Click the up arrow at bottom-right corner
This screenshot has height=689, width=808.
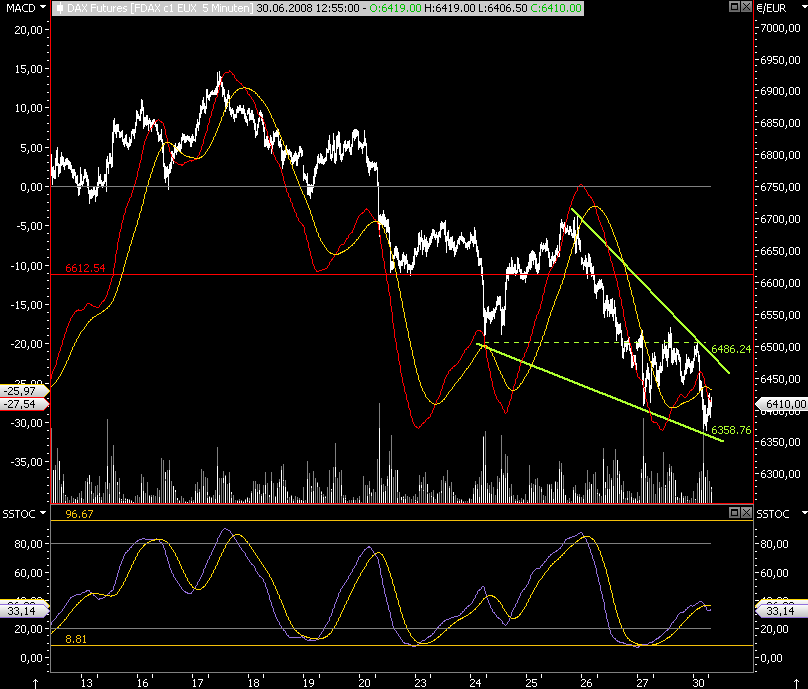coord(797,683)
